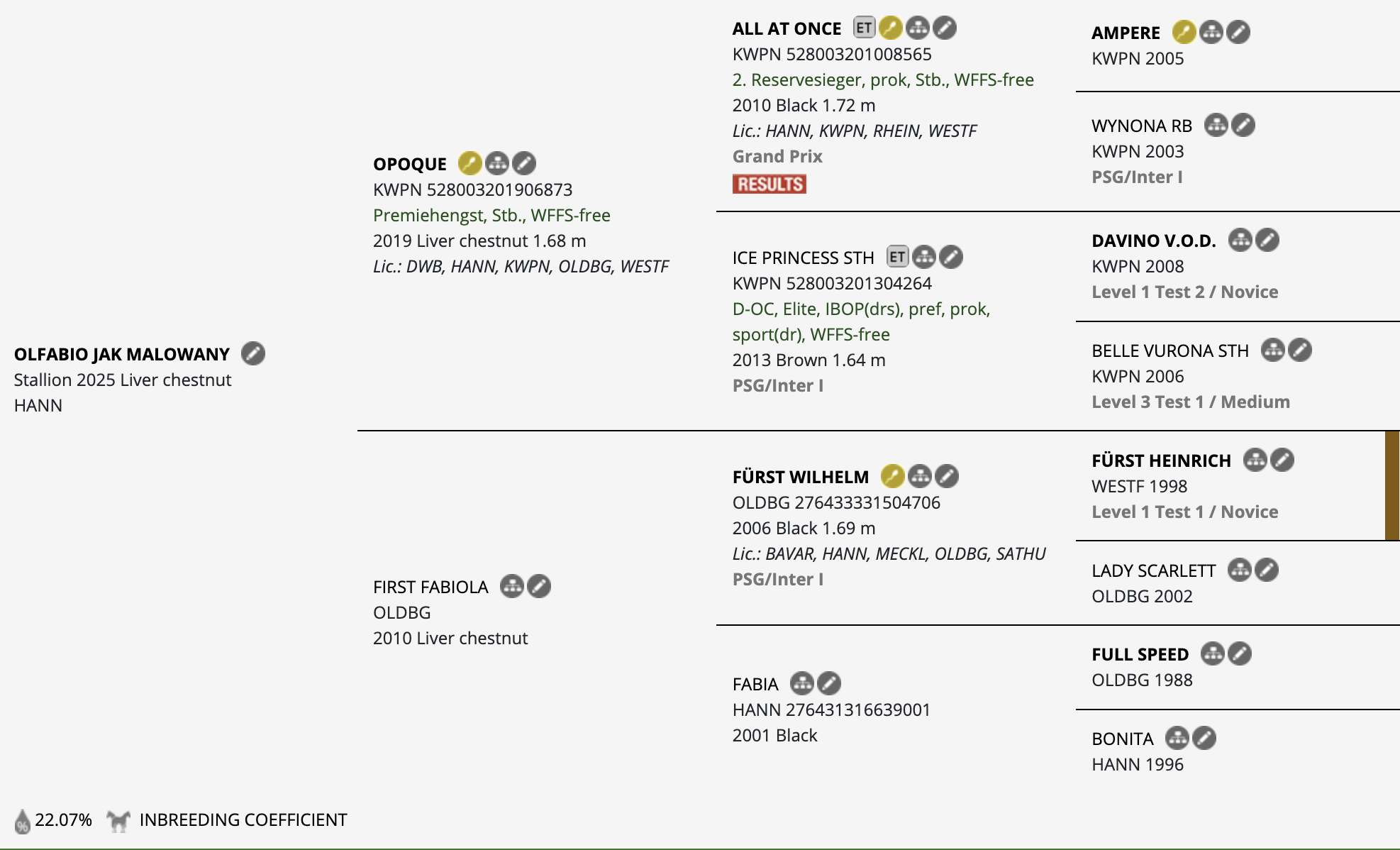Click the brown color bar beside FÜRST HEINRICH
Viewport: 1400px width, 850px height.
point(1391,486)
